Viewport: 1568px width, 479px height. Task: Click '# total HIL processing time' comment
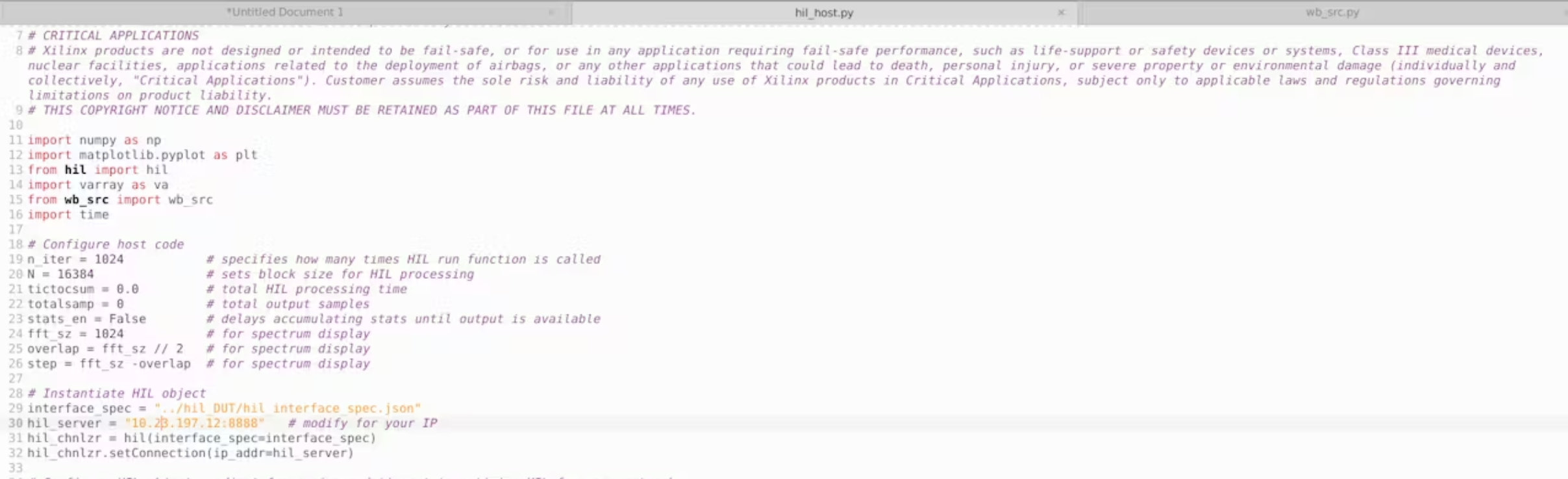point(306,289)
